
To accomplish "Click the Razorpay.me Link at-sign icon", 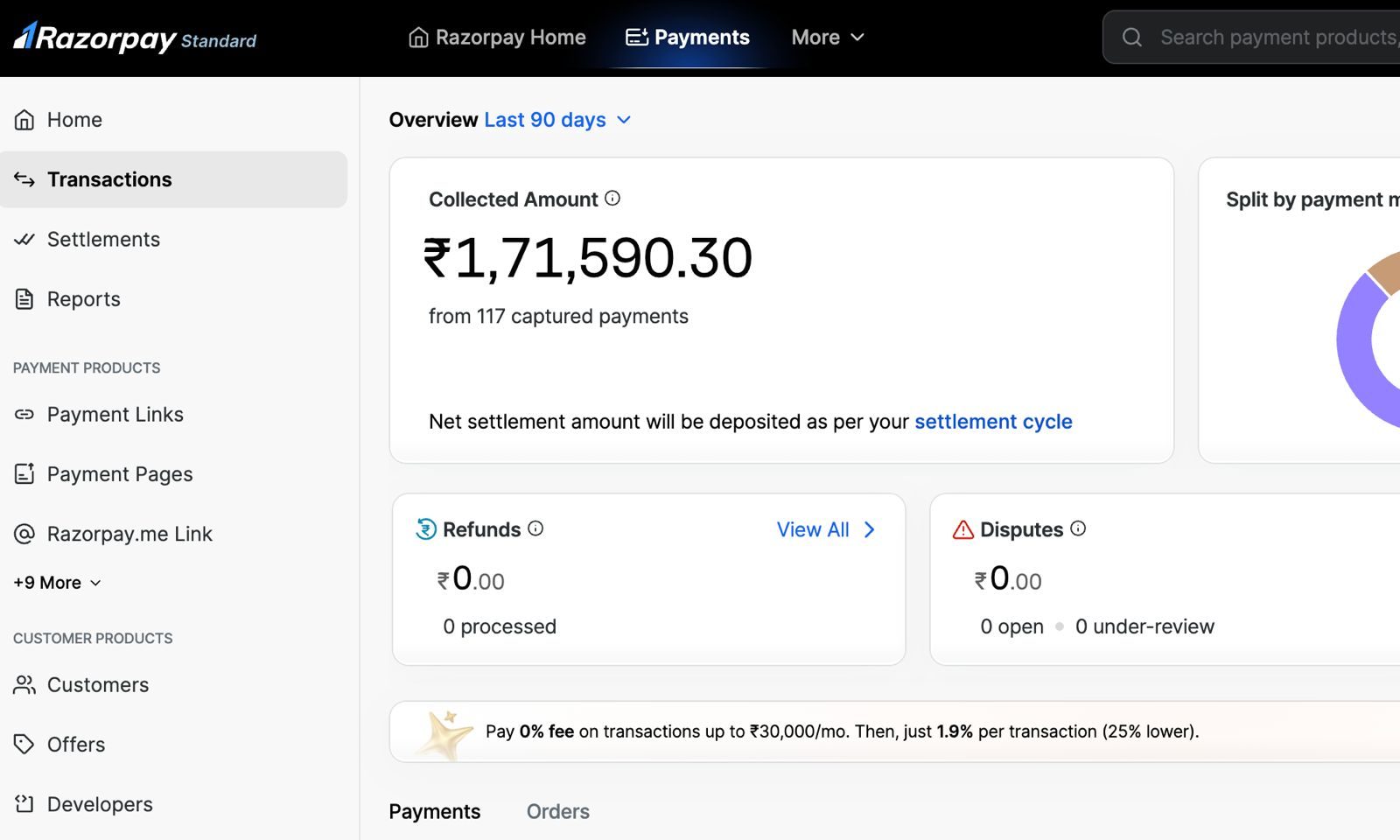I will 24,534.
